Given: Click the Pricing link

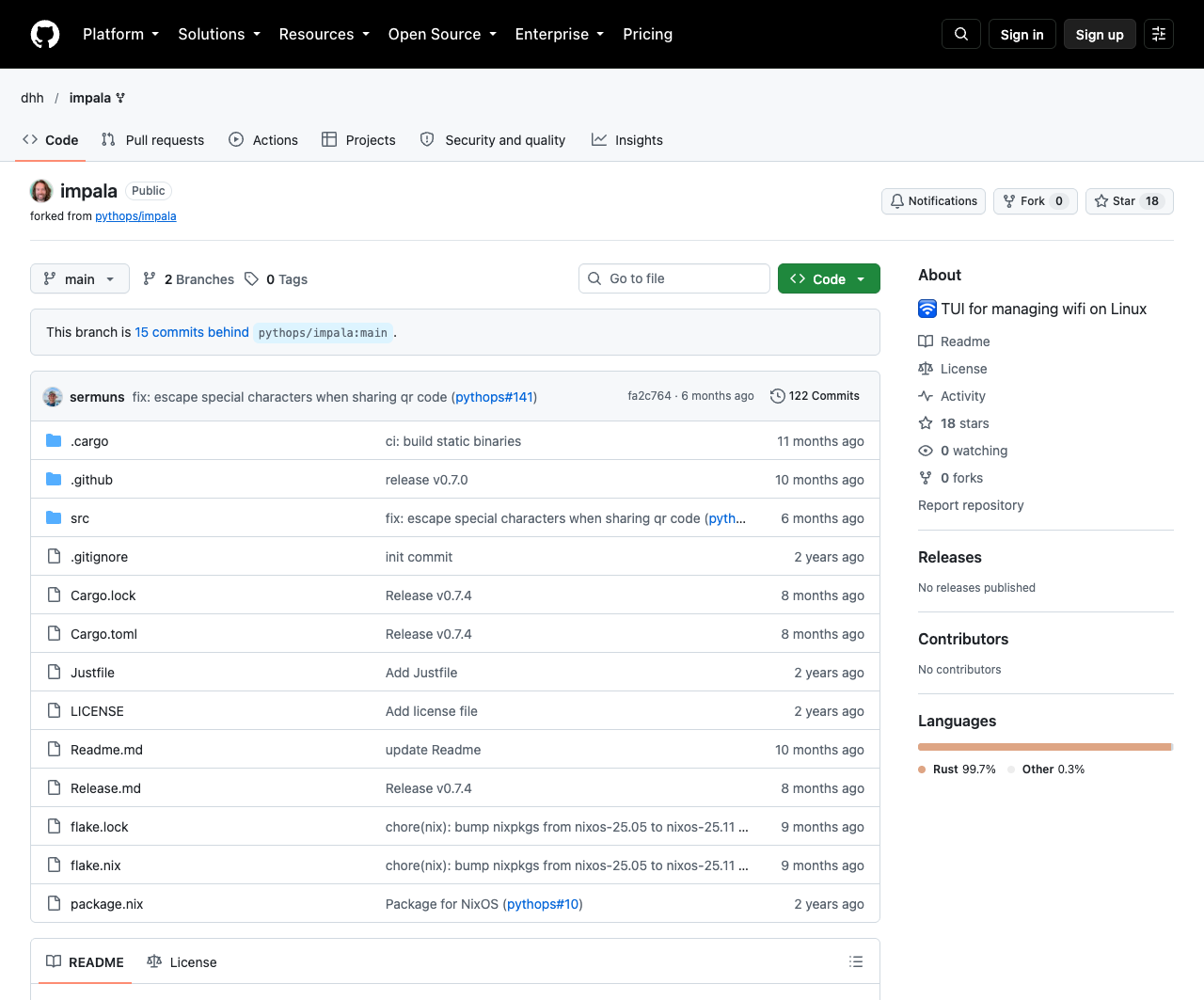Looking at the screenshot, I should click(647, 34).
